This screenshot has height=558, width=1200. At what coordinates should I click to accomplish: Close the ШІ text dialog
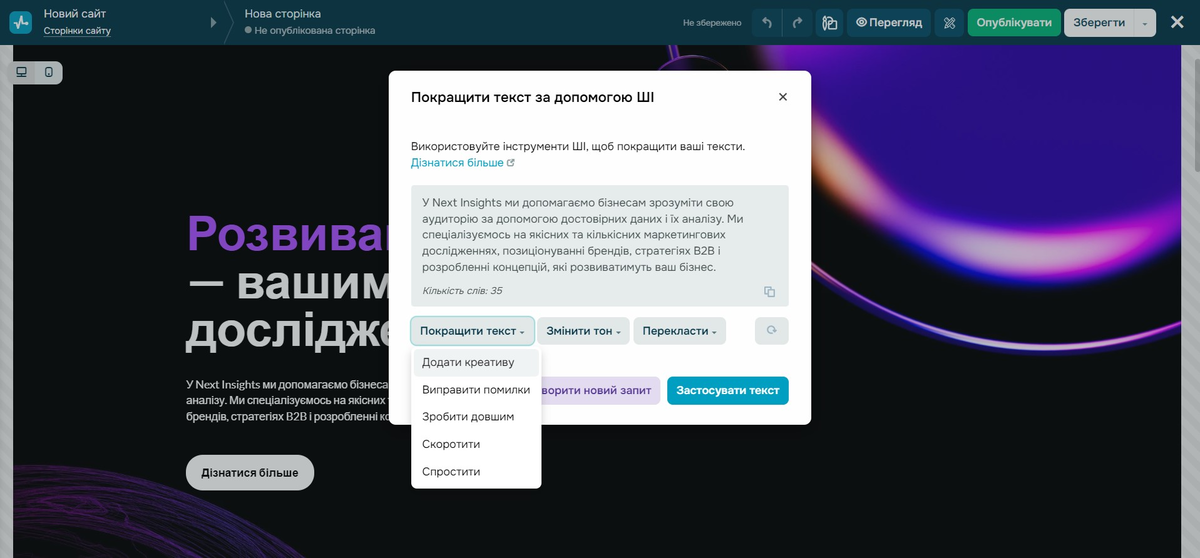(x=783, y=97)
